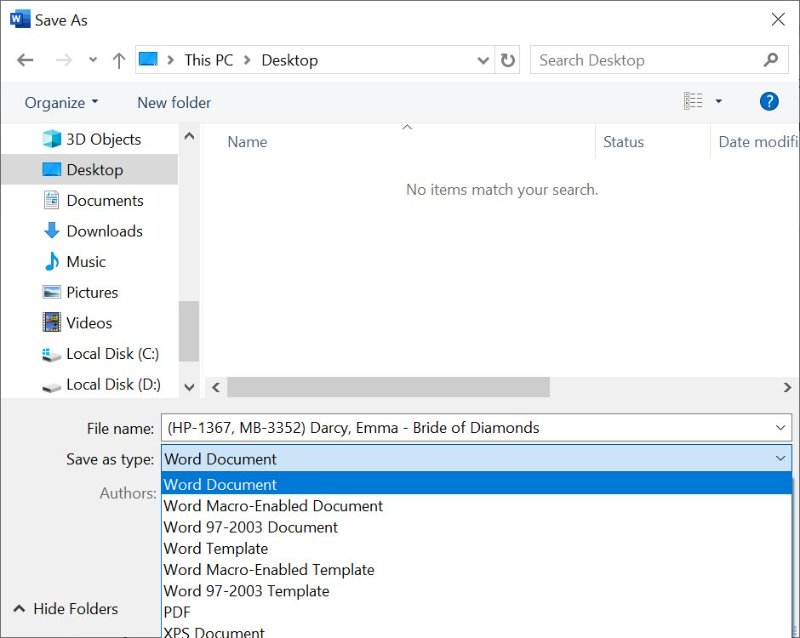Open the Help question mark icon
The width and height of the screenshot is (800, 638).
tap(768, 101)
